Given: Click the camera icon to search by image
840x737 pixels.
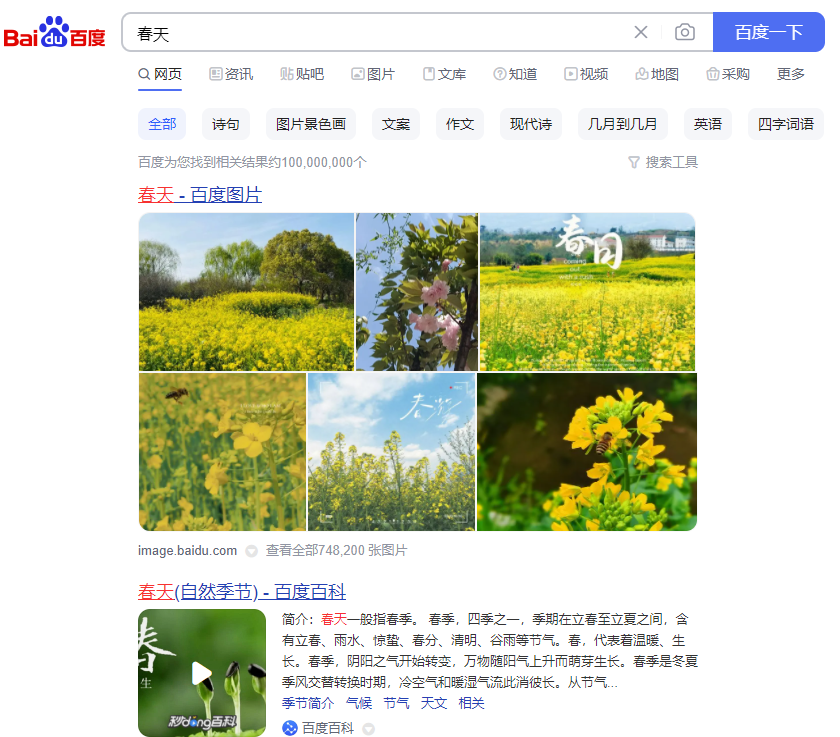Looking at the screenshot, I should (685, 32).
